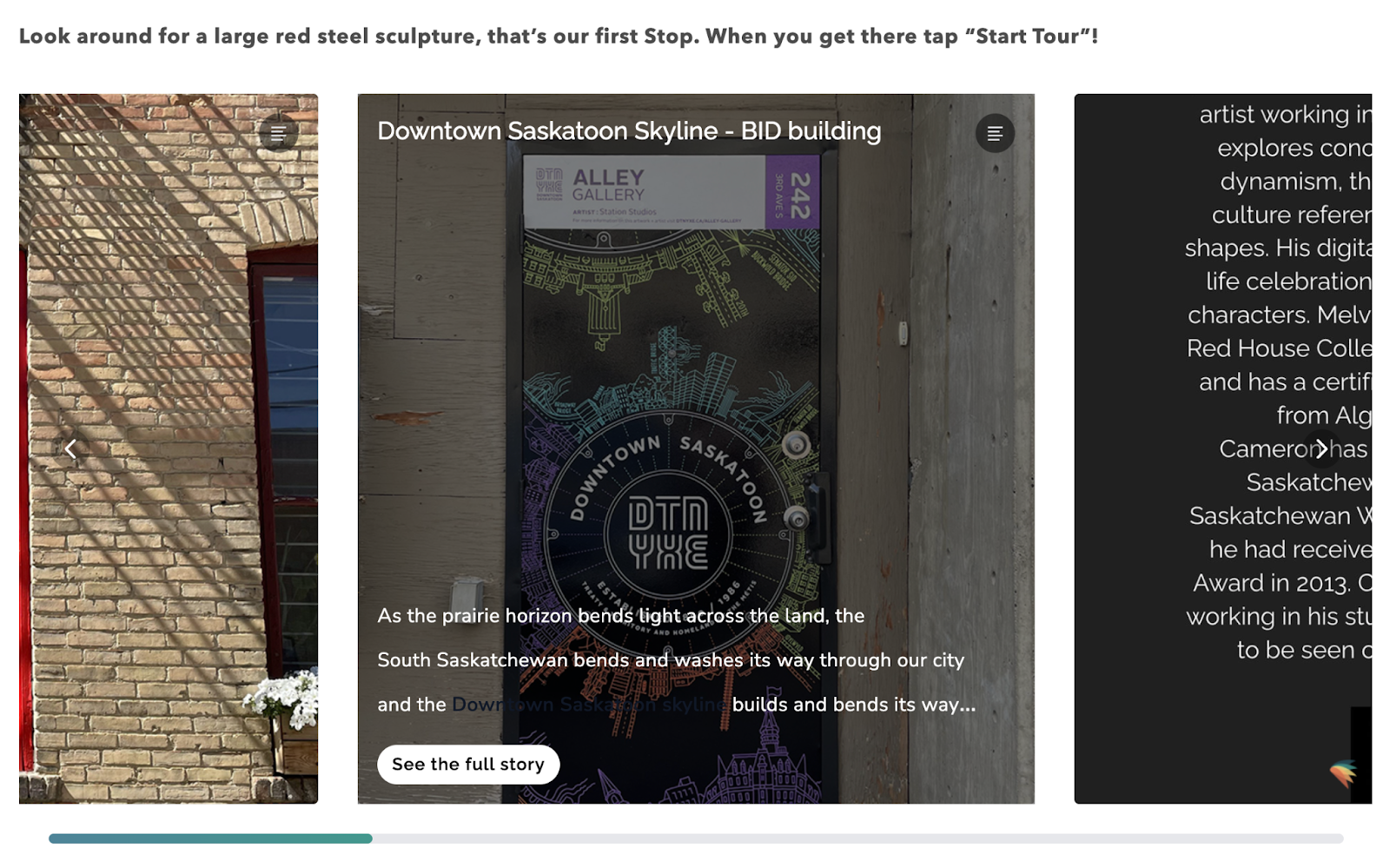Go to the previous slide with the left arrow
This screenshot has height=868, width=1390.
pyautogui.click(x=70, y=448)
